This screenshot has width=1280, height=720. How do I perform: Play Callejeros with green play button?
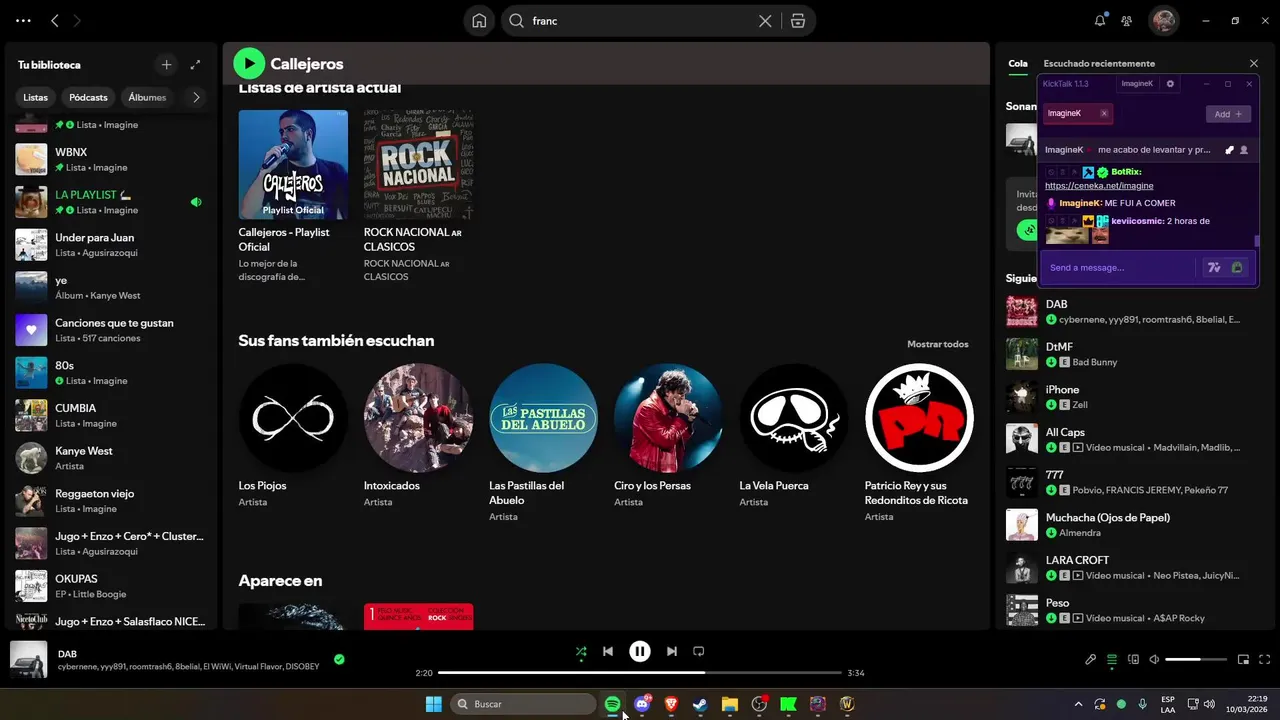click(x=249, y=64)
